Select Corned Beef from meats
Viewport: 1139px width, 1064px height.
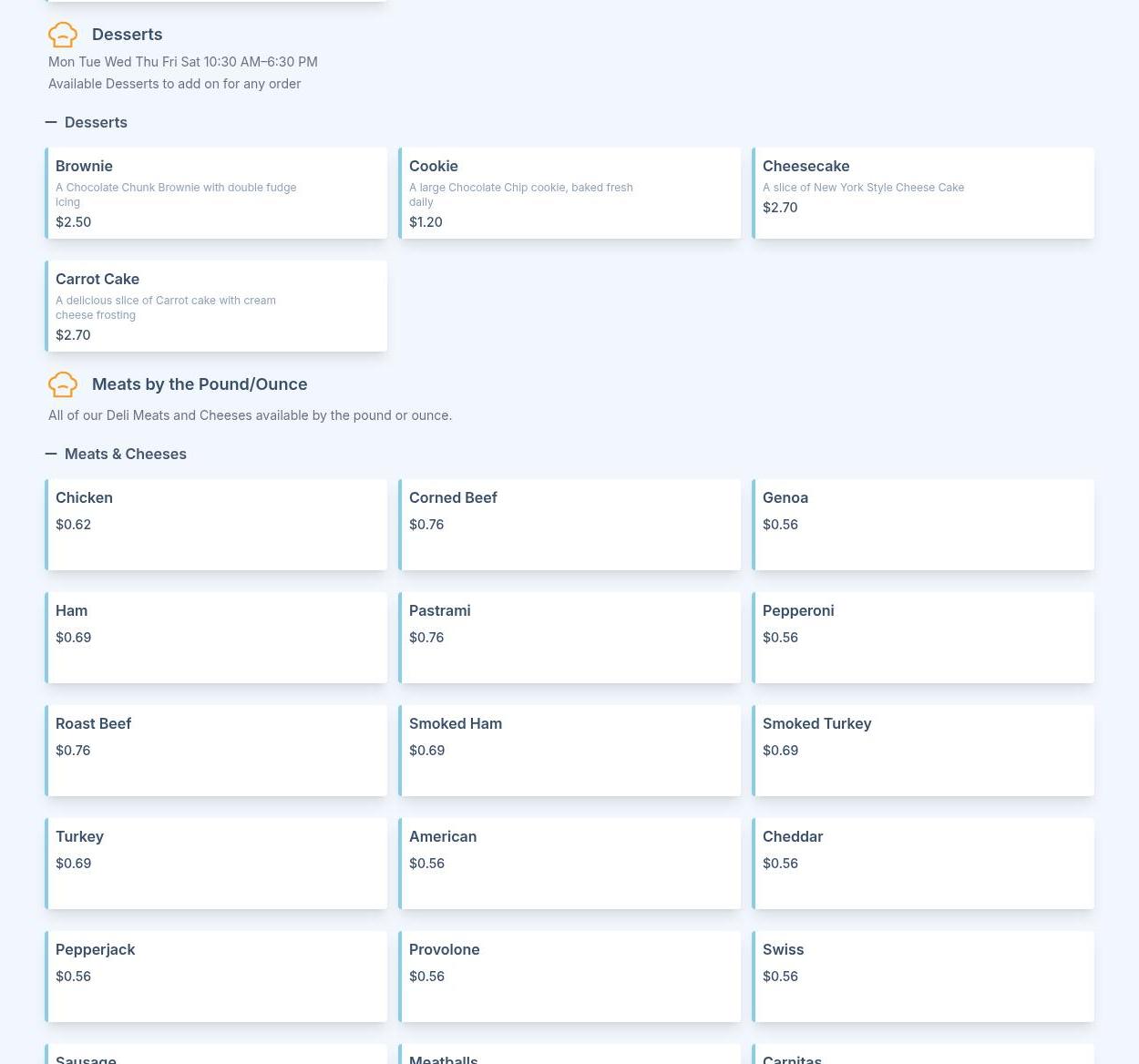(x=570, y=525)
